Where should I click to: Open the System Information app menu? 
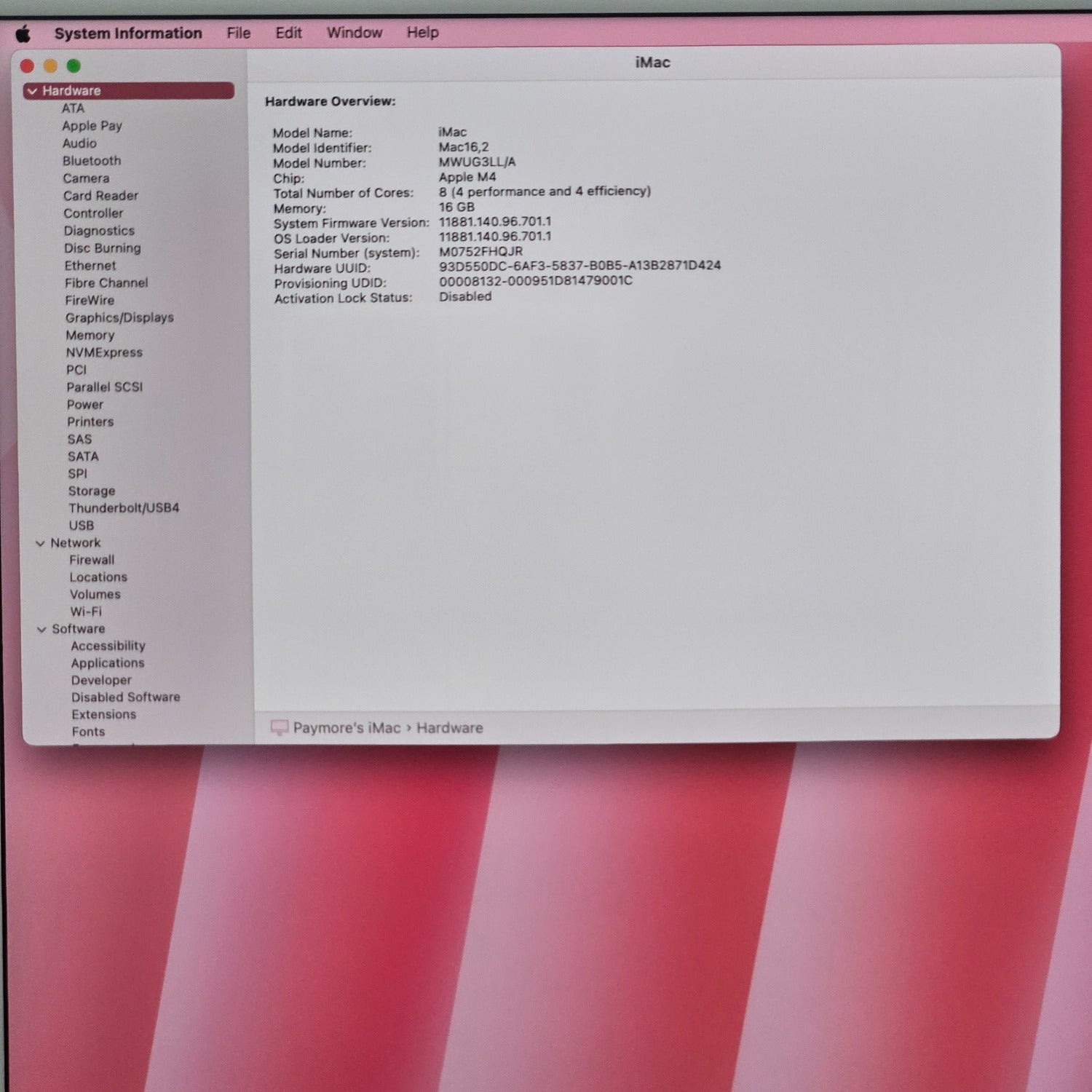(128, 33)
